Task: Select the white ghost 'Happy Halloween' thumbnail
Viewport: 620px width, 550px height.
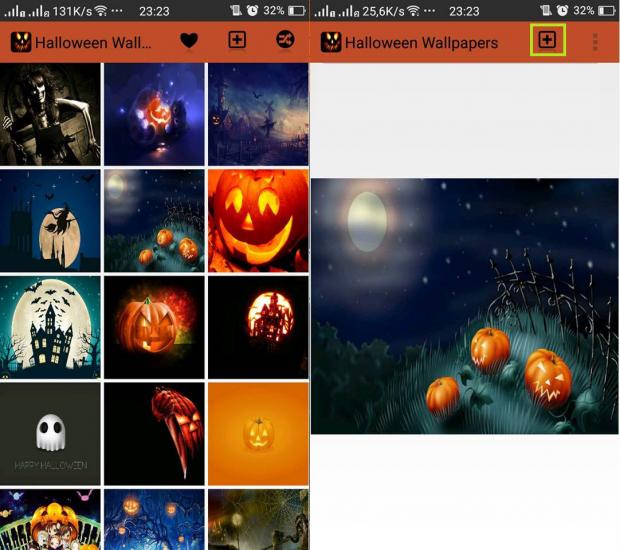Action: (x=50, y=433)
